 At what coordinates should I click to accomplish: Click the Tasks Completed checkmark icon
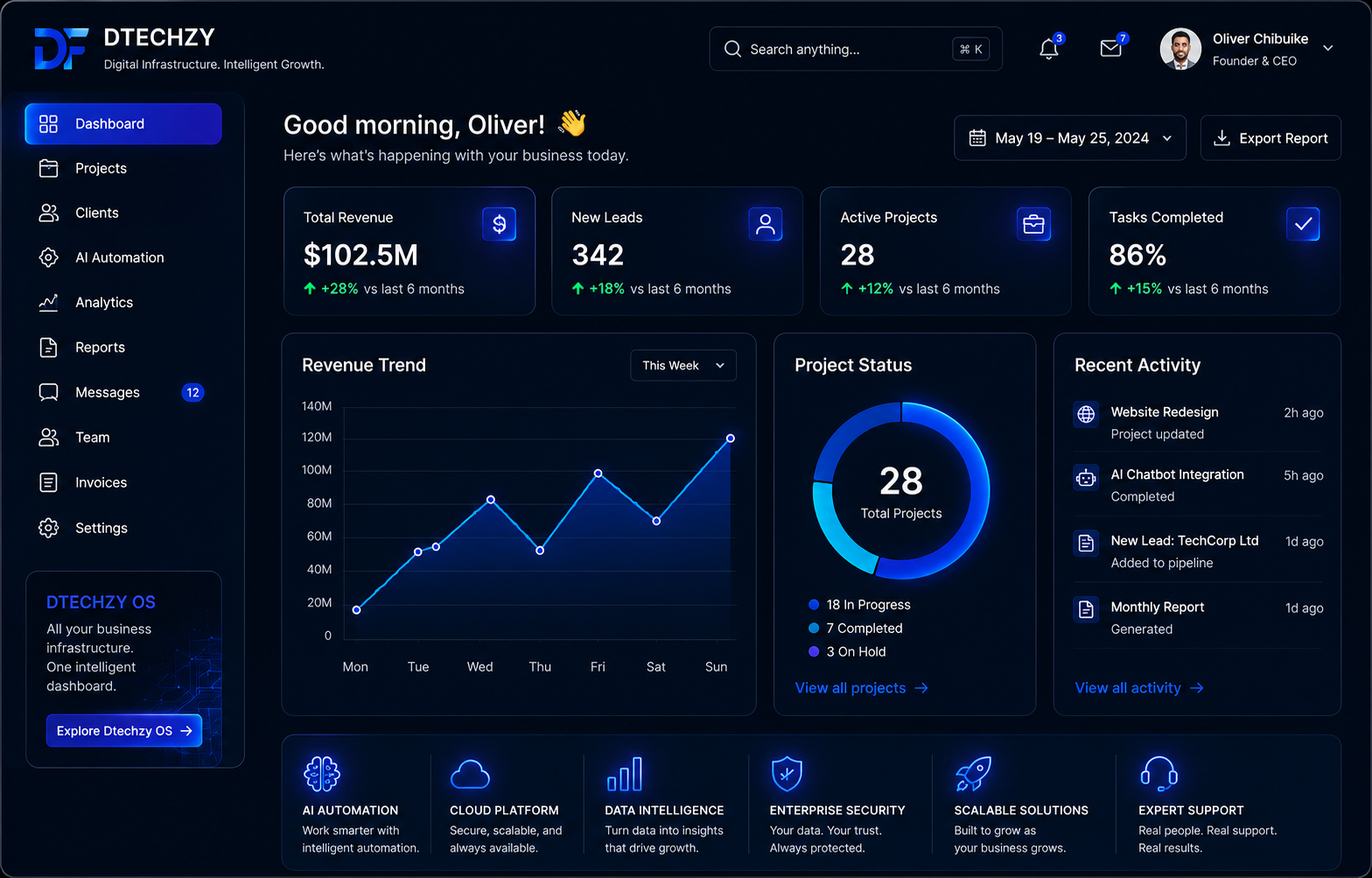pos(1303,224)
